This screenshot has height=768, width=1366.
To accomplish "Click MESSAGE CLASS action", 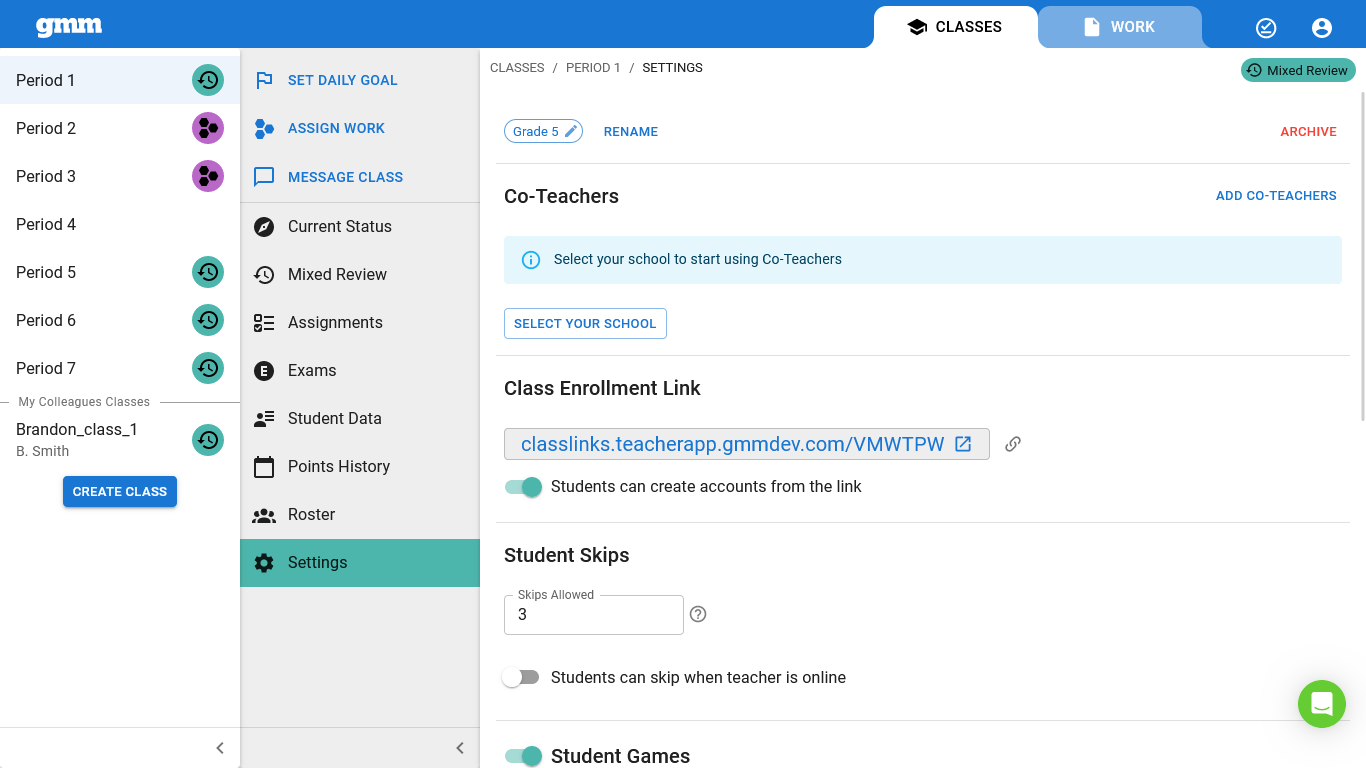I will point(360,177).
